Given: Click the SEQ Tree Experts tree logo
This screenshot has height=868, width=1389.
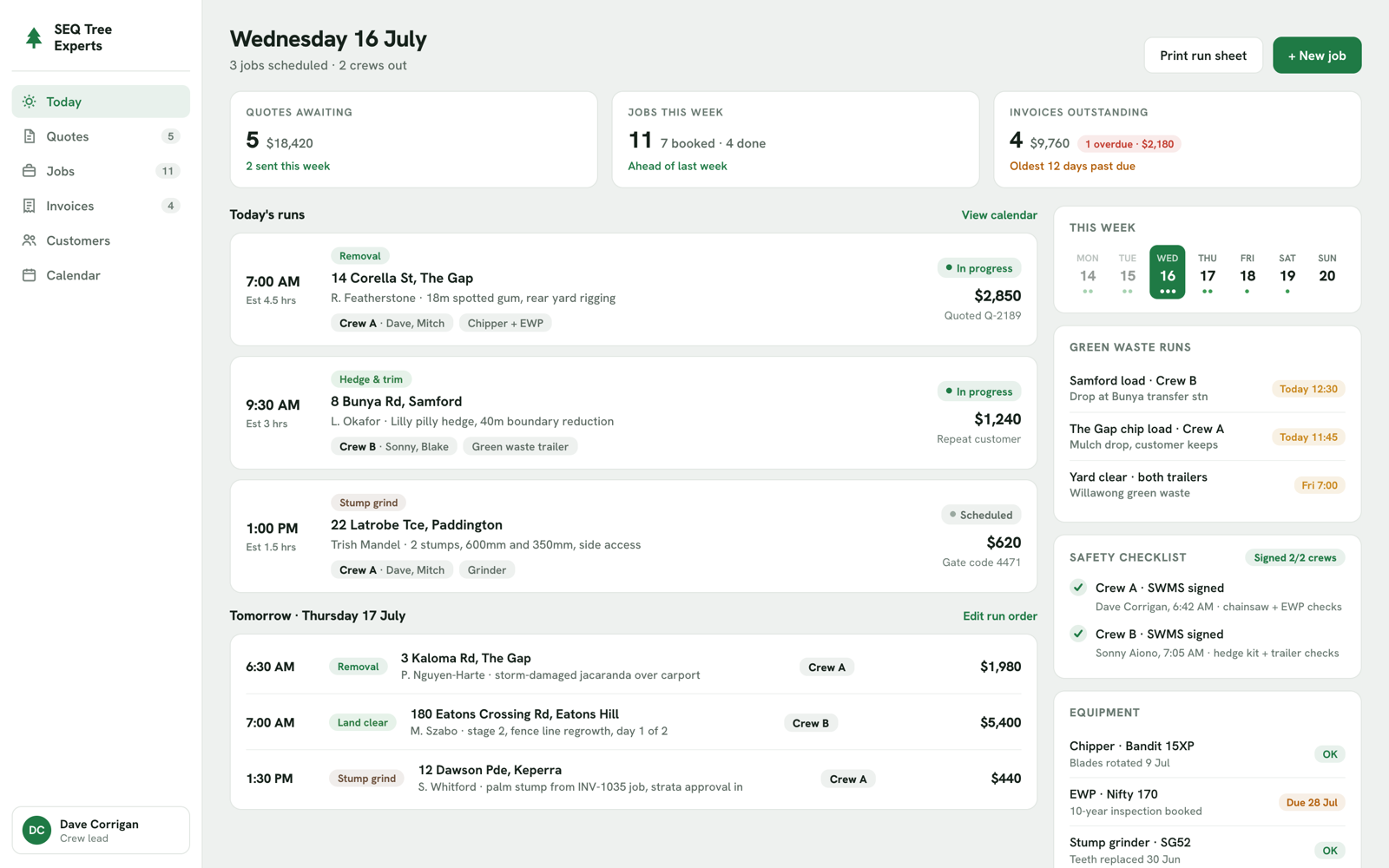Looking at the screenshot, I should [34, 37].
